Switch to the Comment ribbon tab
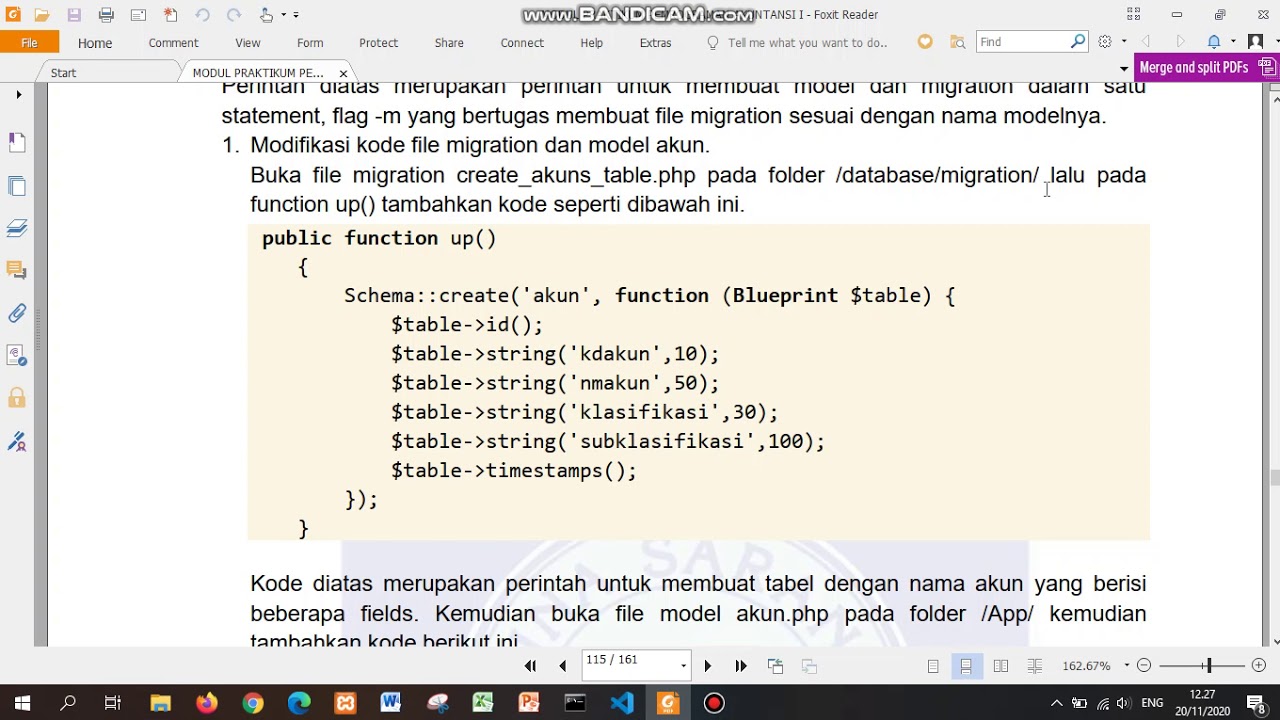This screenshot has height=720, width=1280. click(x=173, y=43)
